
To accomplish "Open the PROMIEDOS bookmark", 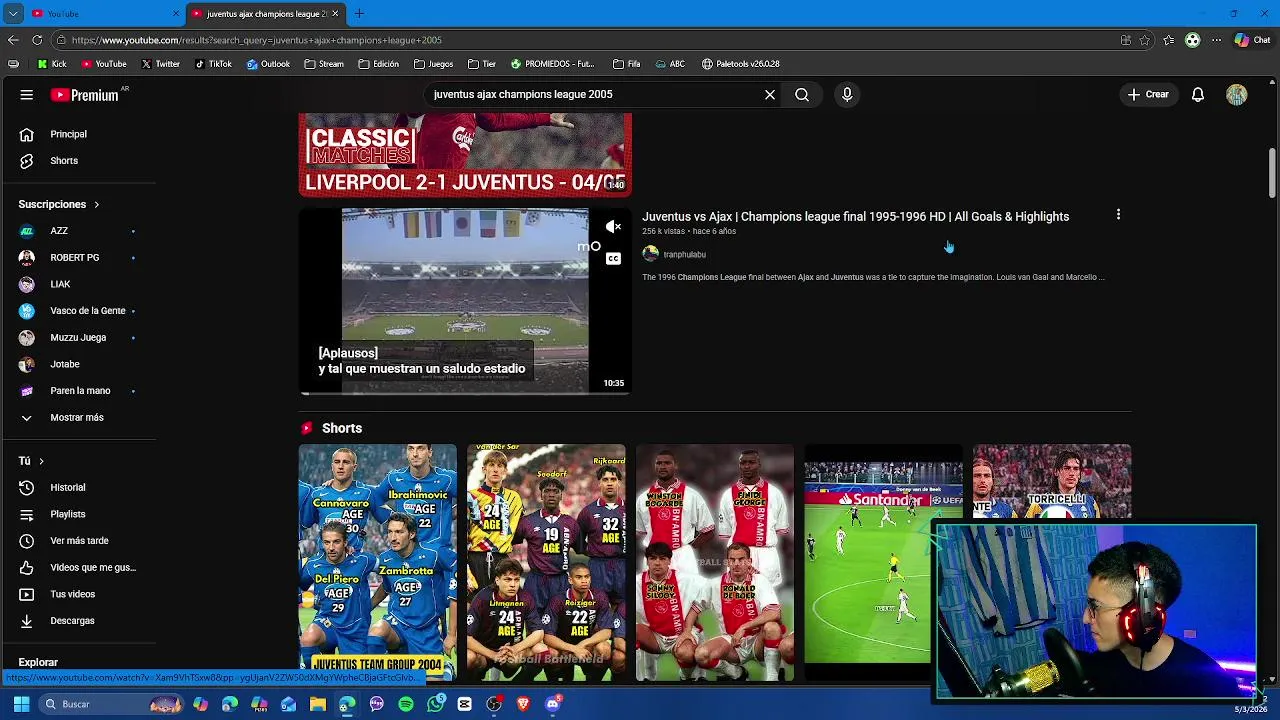I will 553,64.
